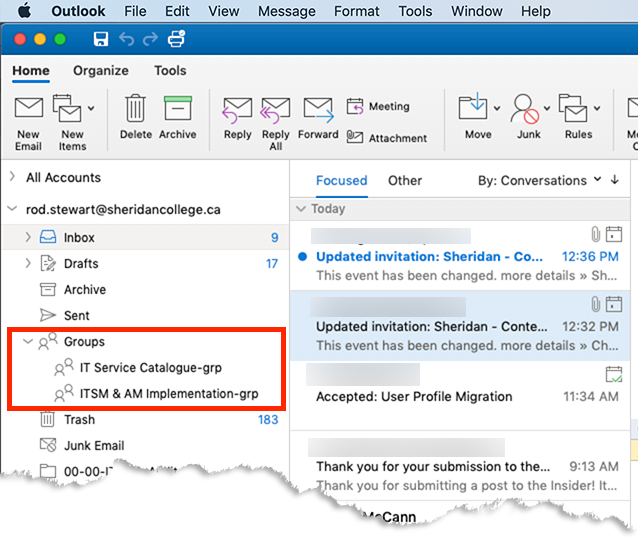The width and height of the screenshot is (638, 554).
Task: Open the Sent folder
Action: click(145, 316)
